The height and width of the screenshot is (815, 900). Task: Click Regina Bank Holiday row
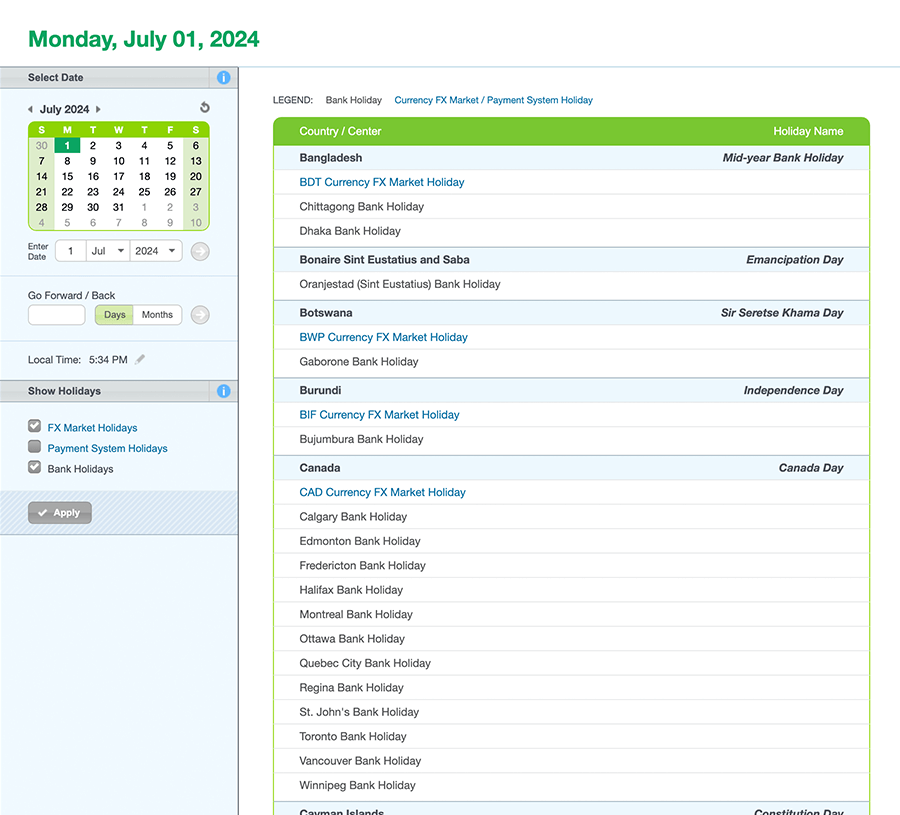click(x=571, y=687)
